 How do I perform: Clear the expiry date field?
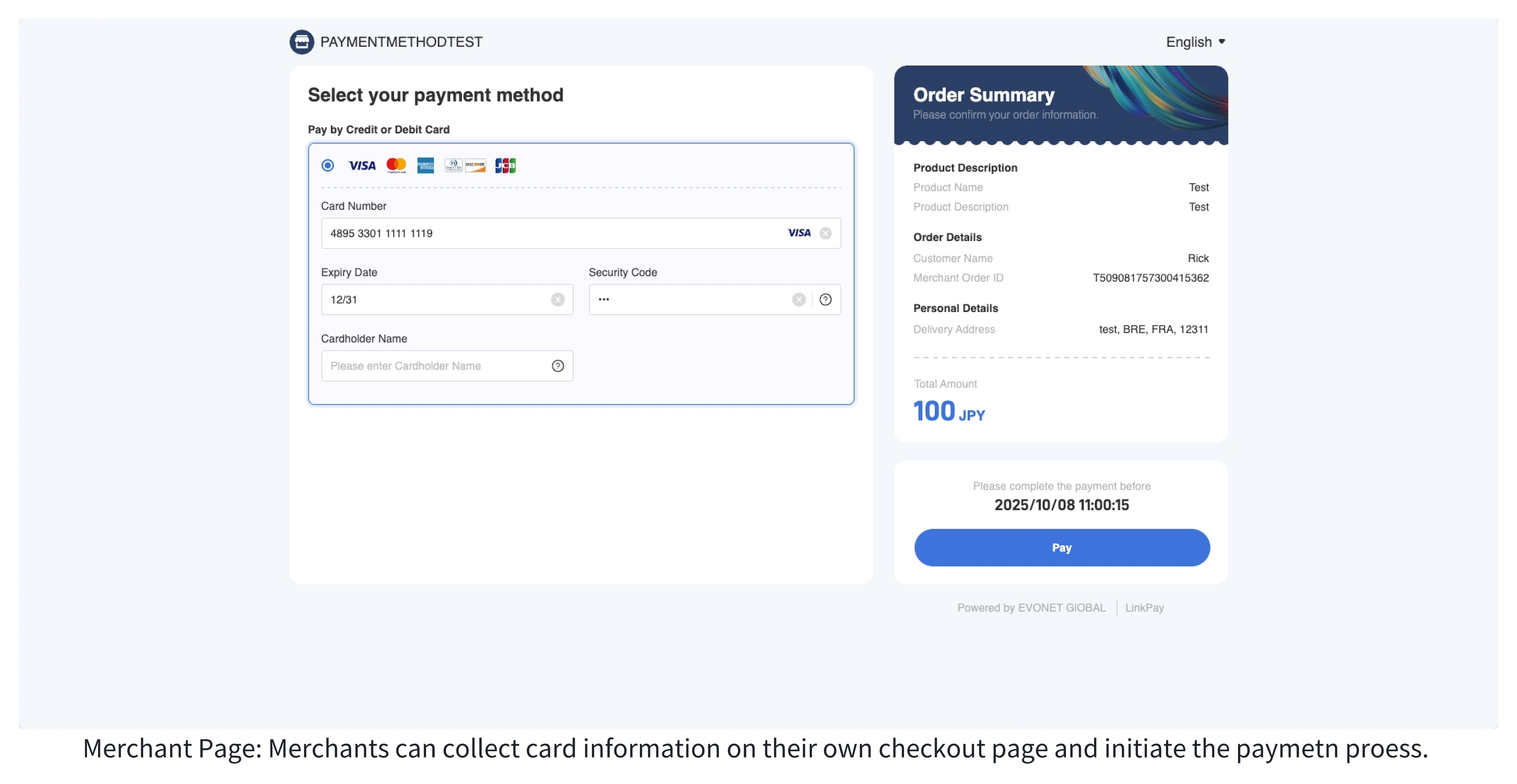point(558,300)
